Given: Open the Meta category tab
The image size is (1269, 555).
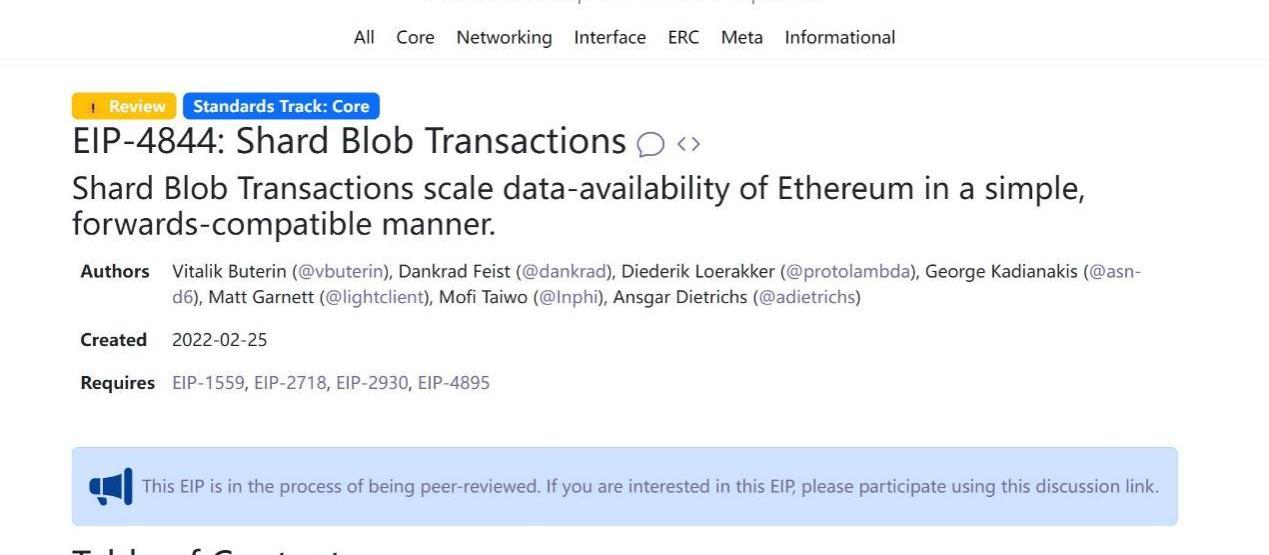Looking at the screenshot, I should click(742, 38).
